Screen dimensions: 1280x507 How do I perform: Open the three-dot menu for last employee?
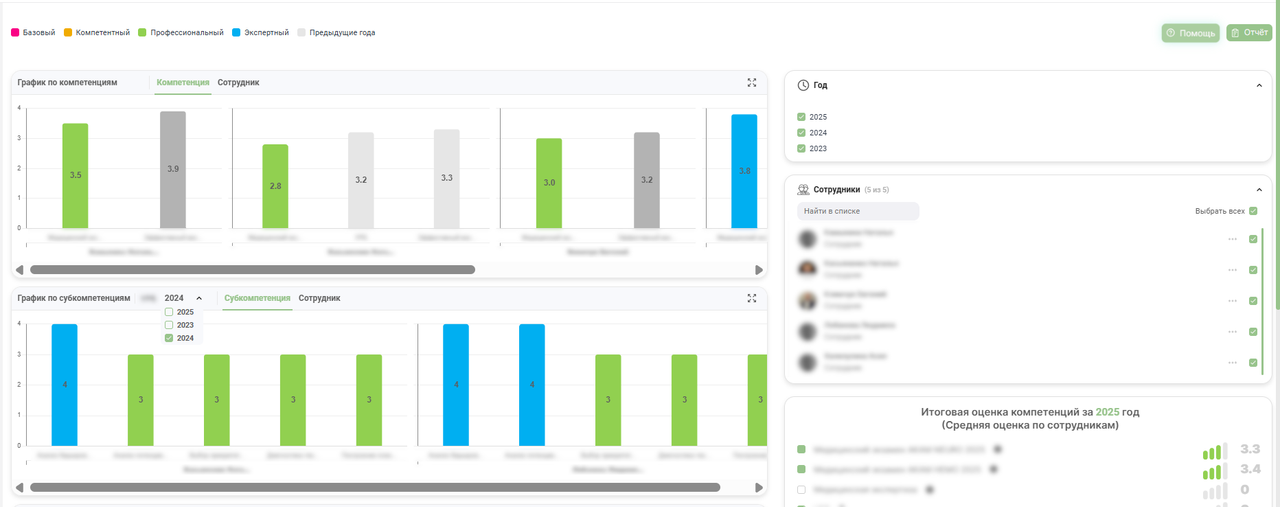(1234, 362)
